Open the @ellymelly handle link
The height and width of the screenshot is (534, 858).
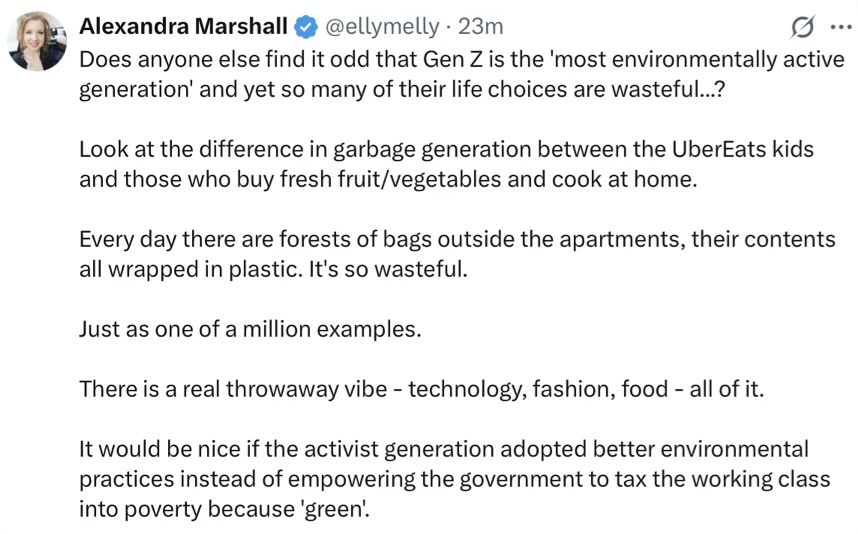pyautogui.click(x=382, y=26)
